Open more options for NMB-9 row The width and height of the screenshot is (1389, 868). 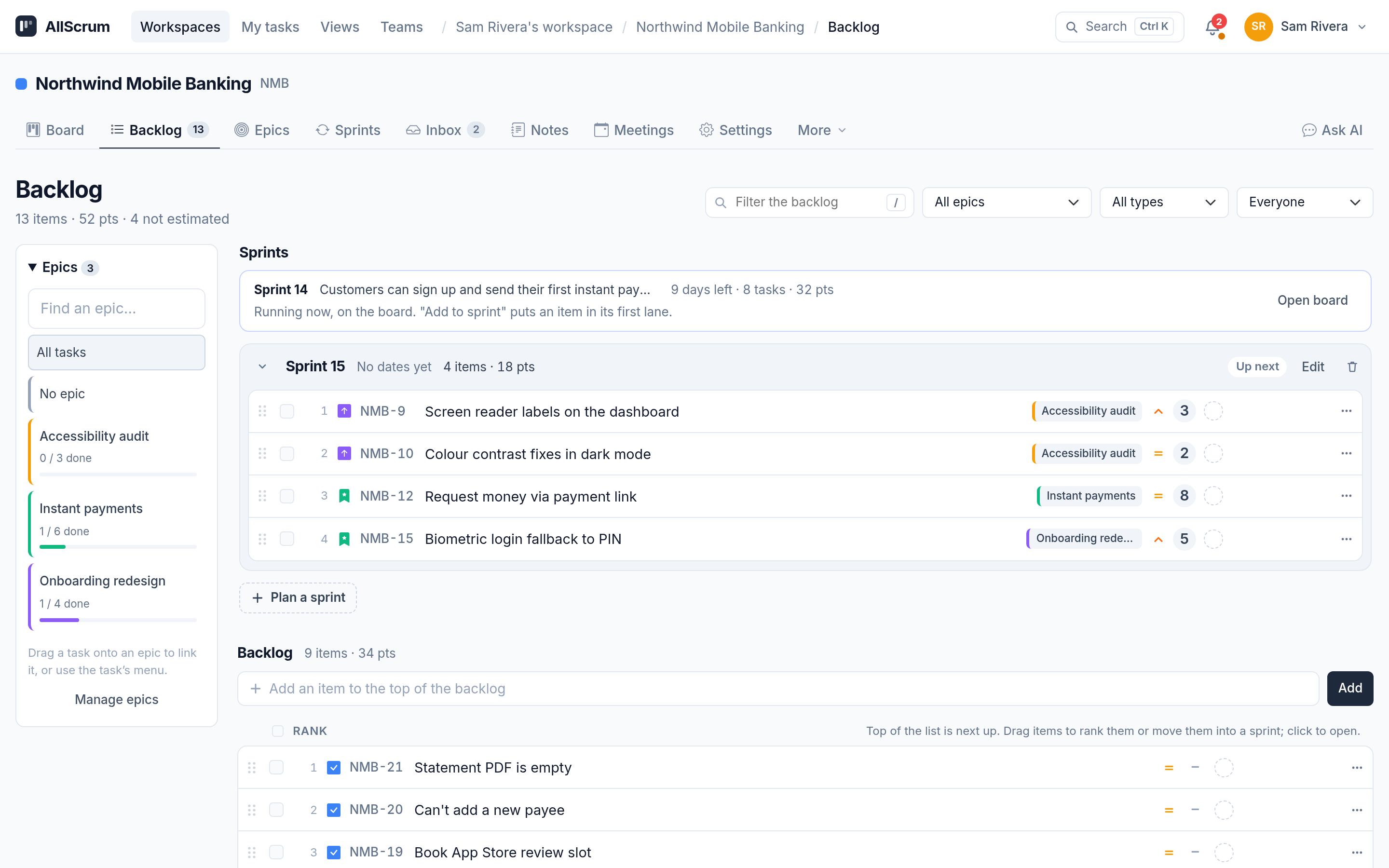[1347, 411]
